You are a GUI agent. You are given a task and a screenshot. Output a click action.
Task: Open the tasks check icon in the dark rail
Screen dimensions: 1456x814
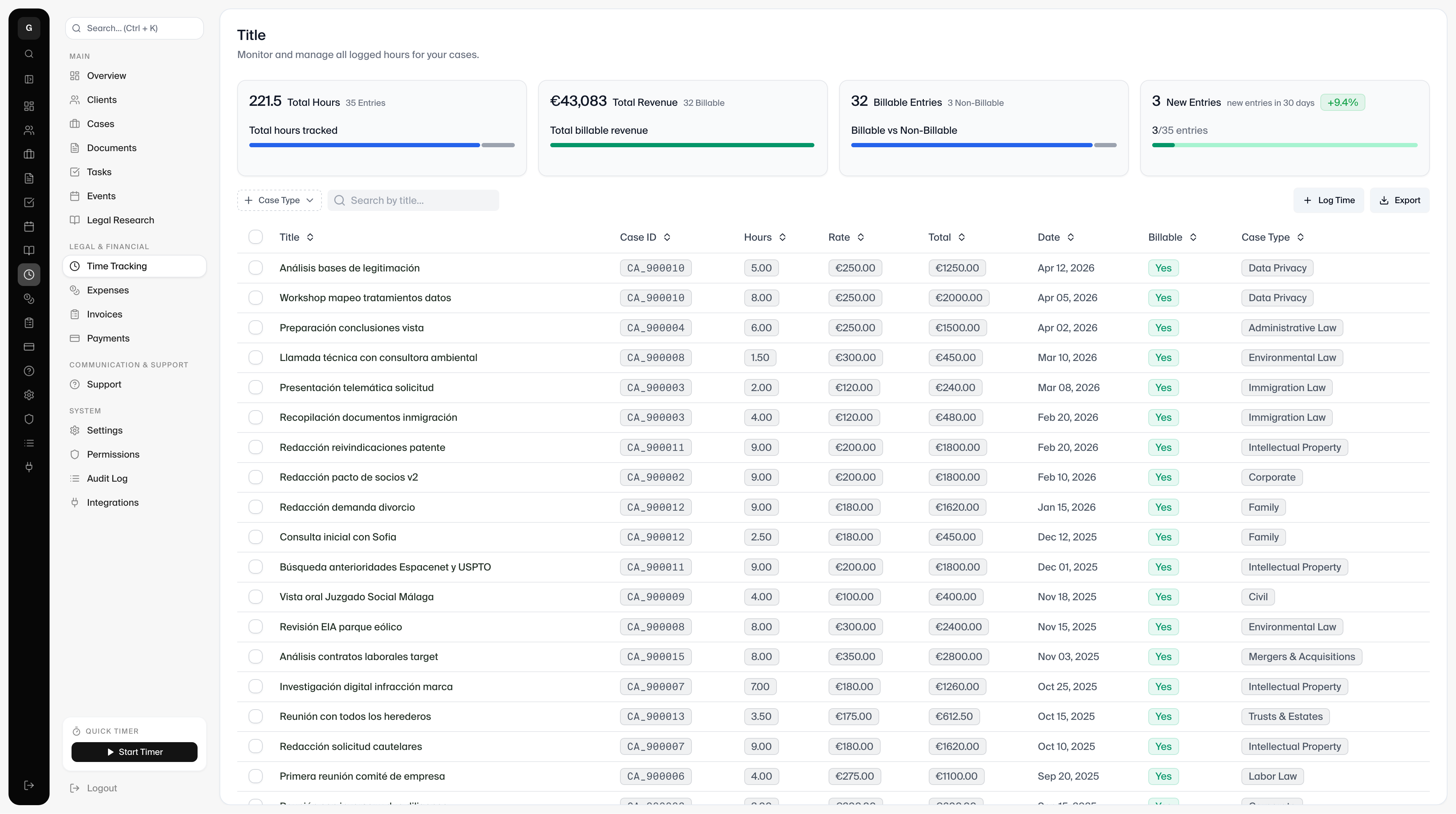(29, 202)
